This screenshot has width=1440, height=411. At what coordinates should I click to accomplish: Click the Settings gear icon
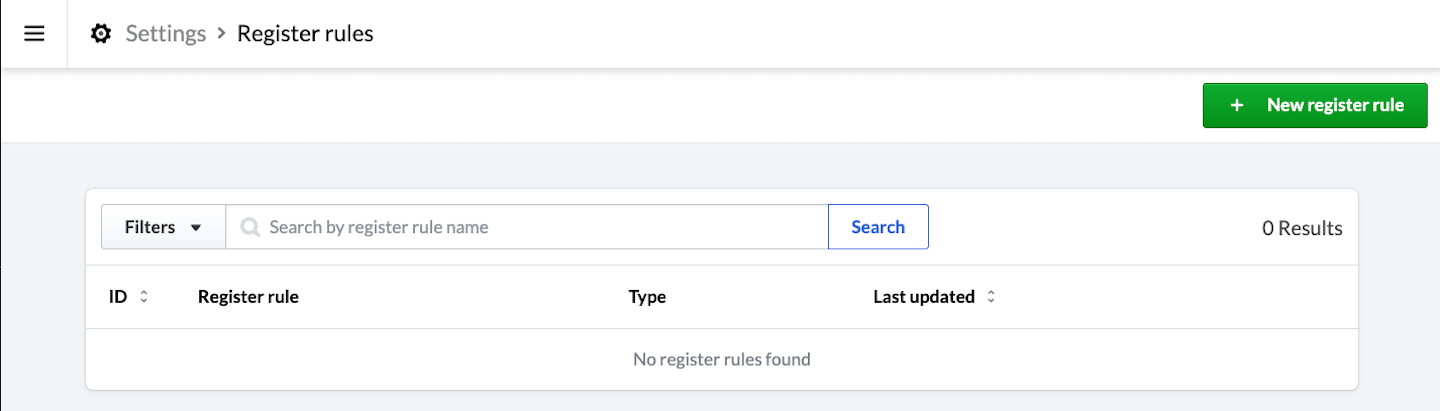pyautogui.click(x=101, y=34)
